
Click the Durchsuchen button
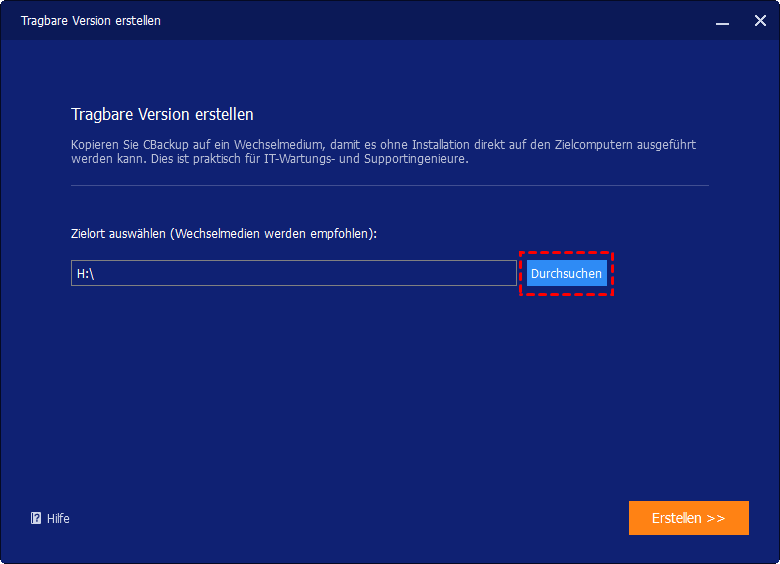[566, 273]
